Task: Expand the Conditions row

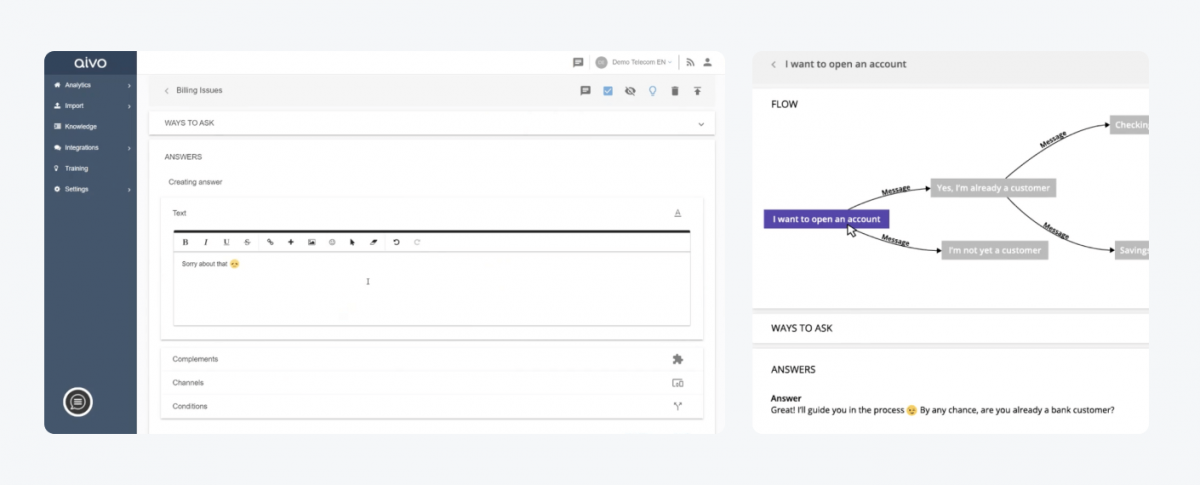Action: [x=432, y=406]
